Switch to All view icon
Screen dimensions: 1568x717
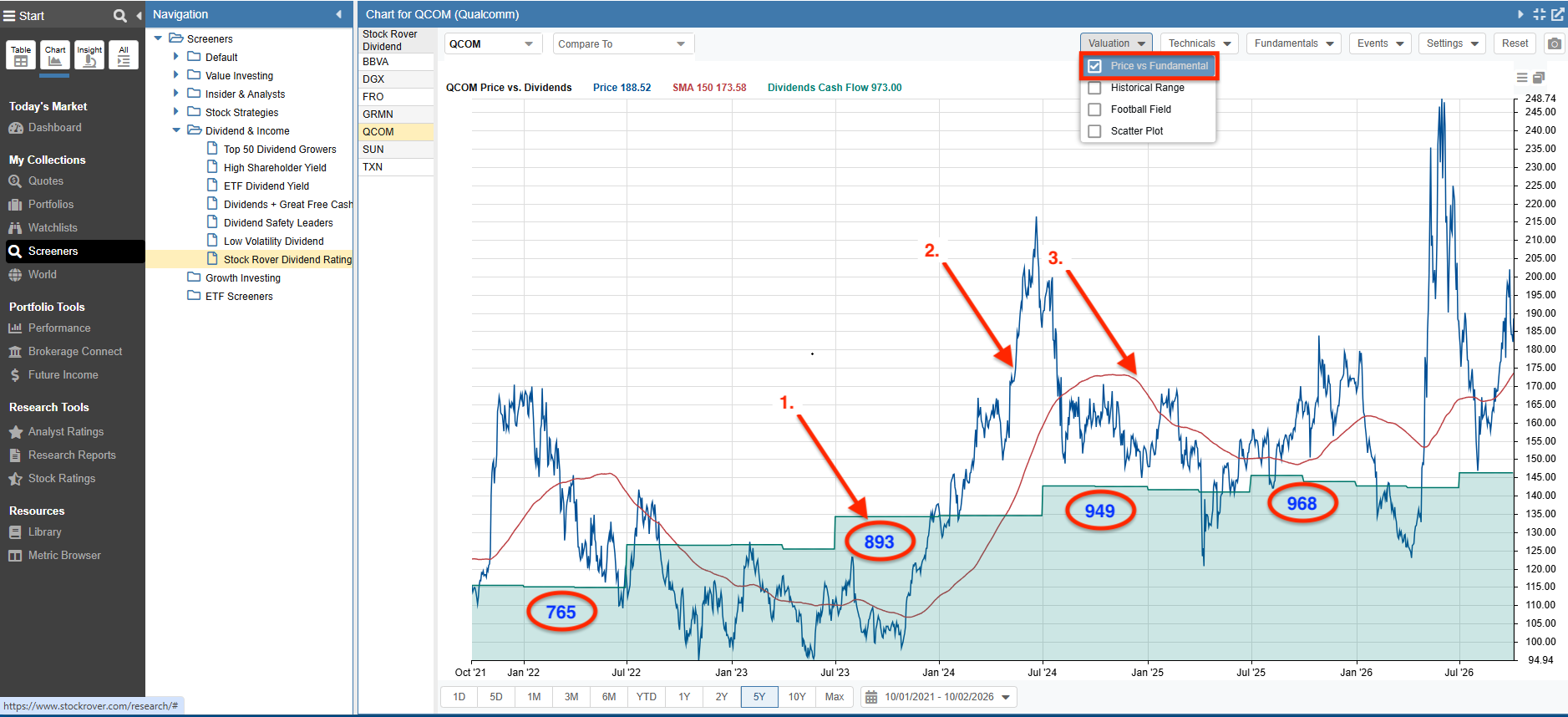pyautogui.click(x=124, y=55)
